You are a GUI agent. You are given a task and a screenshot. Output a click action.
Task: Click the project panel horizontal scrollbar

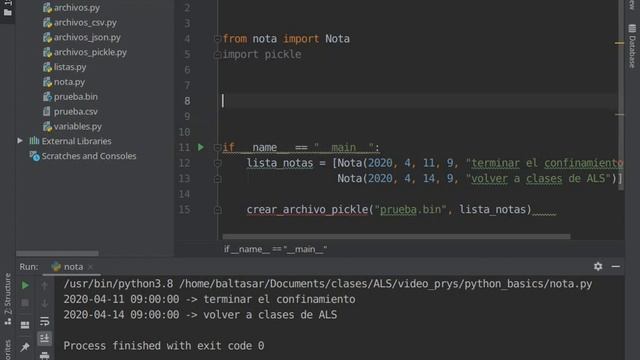tap(57, 253)
